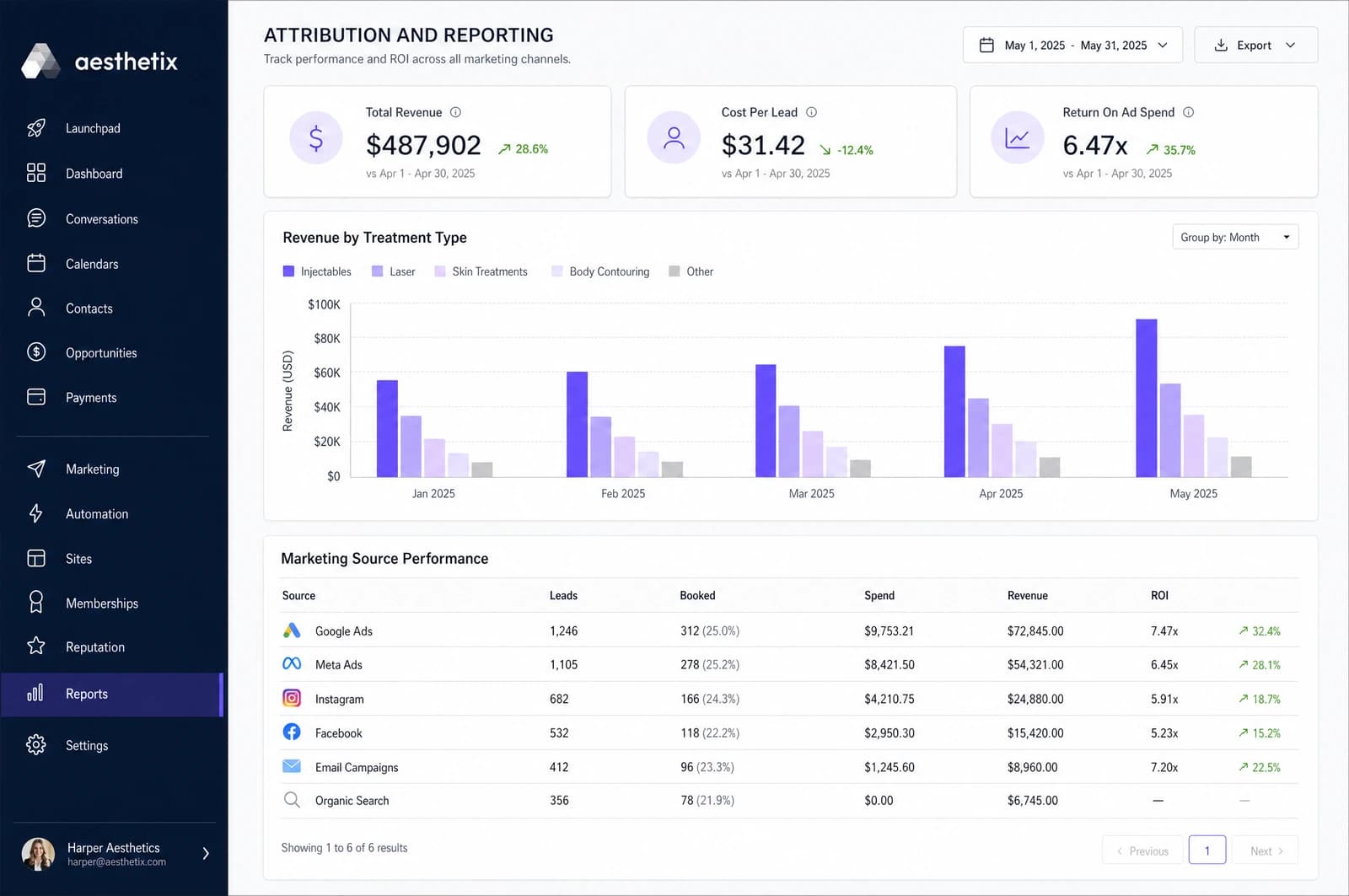Click the Apr 2025 axis label
1349x896 pixels.
1001,493
